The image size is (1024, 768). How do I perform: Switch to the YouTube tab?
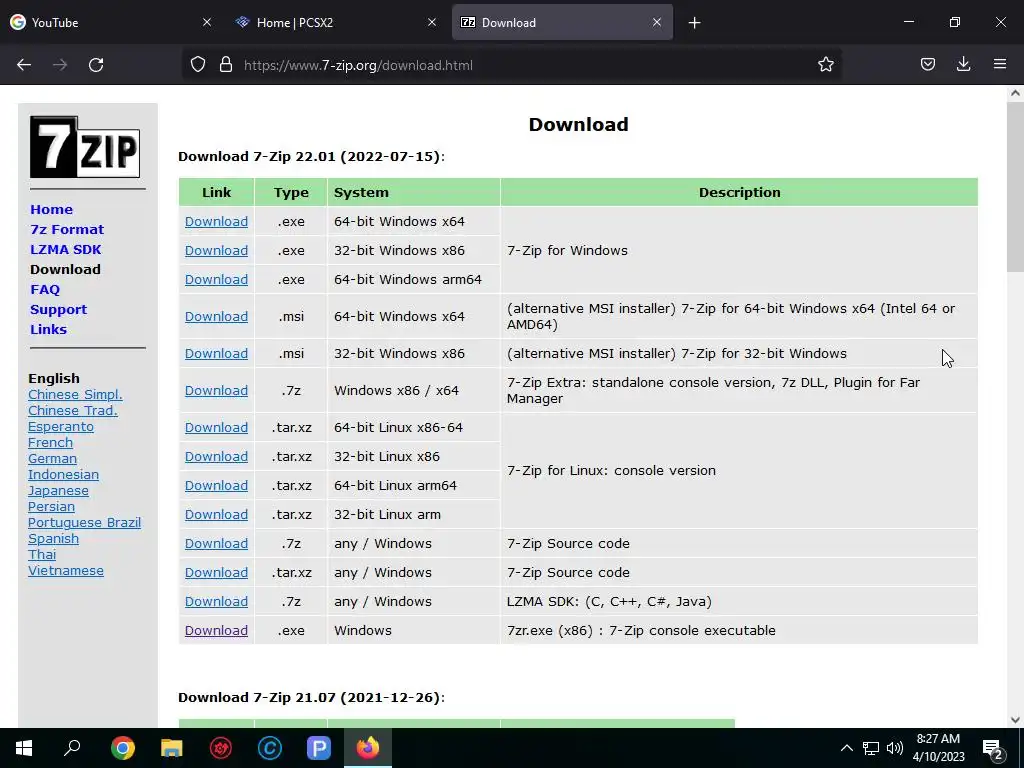coord(111,22)
